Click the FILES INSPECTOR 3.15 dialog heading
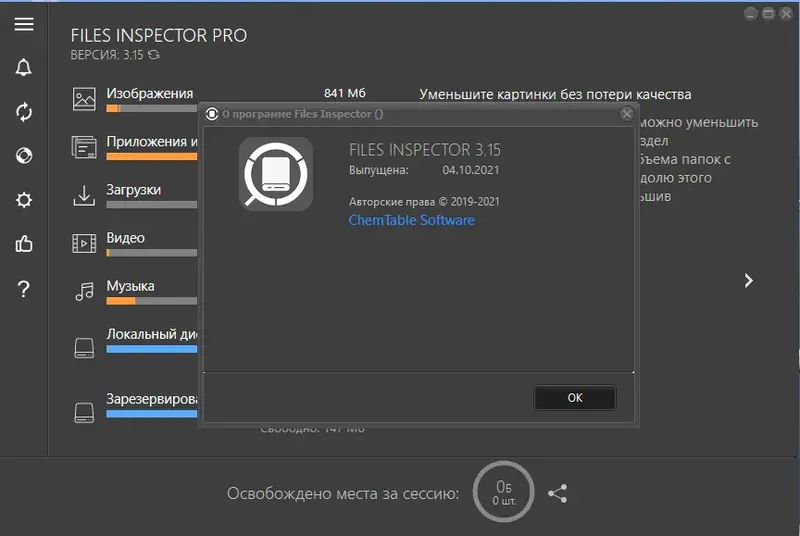This screenshot has width=800, height=536. pos(425,149)
